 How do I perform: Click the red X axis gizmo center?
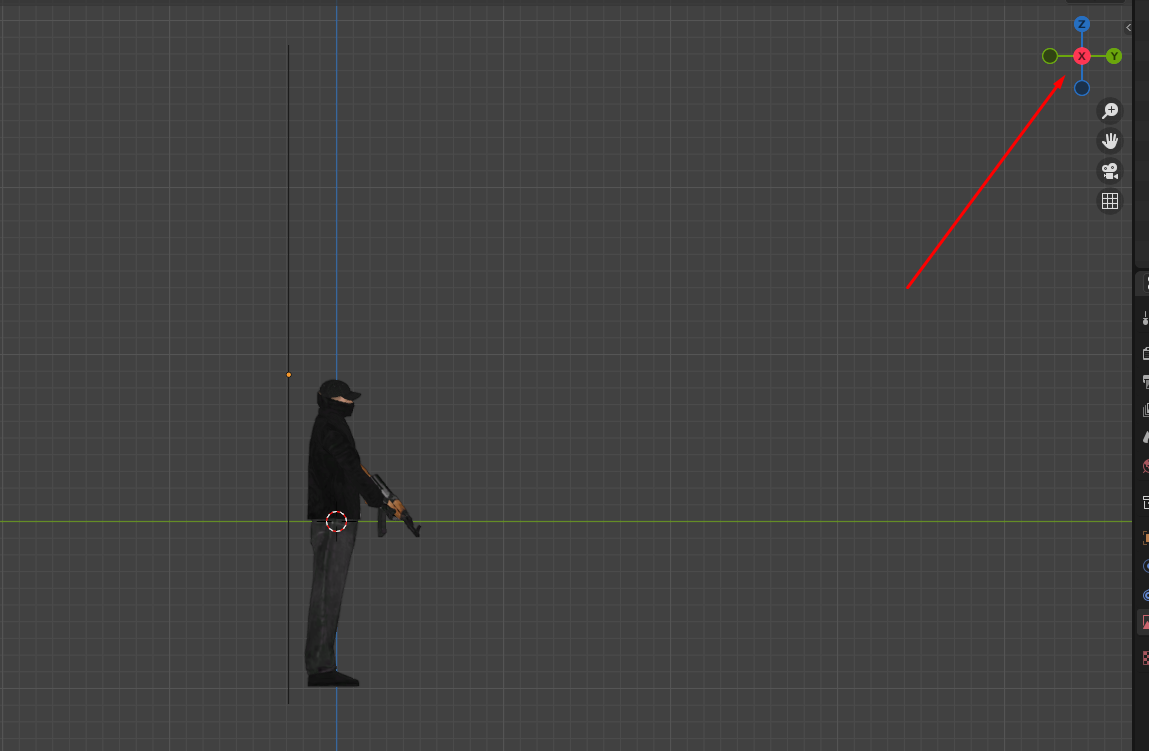1081,56
